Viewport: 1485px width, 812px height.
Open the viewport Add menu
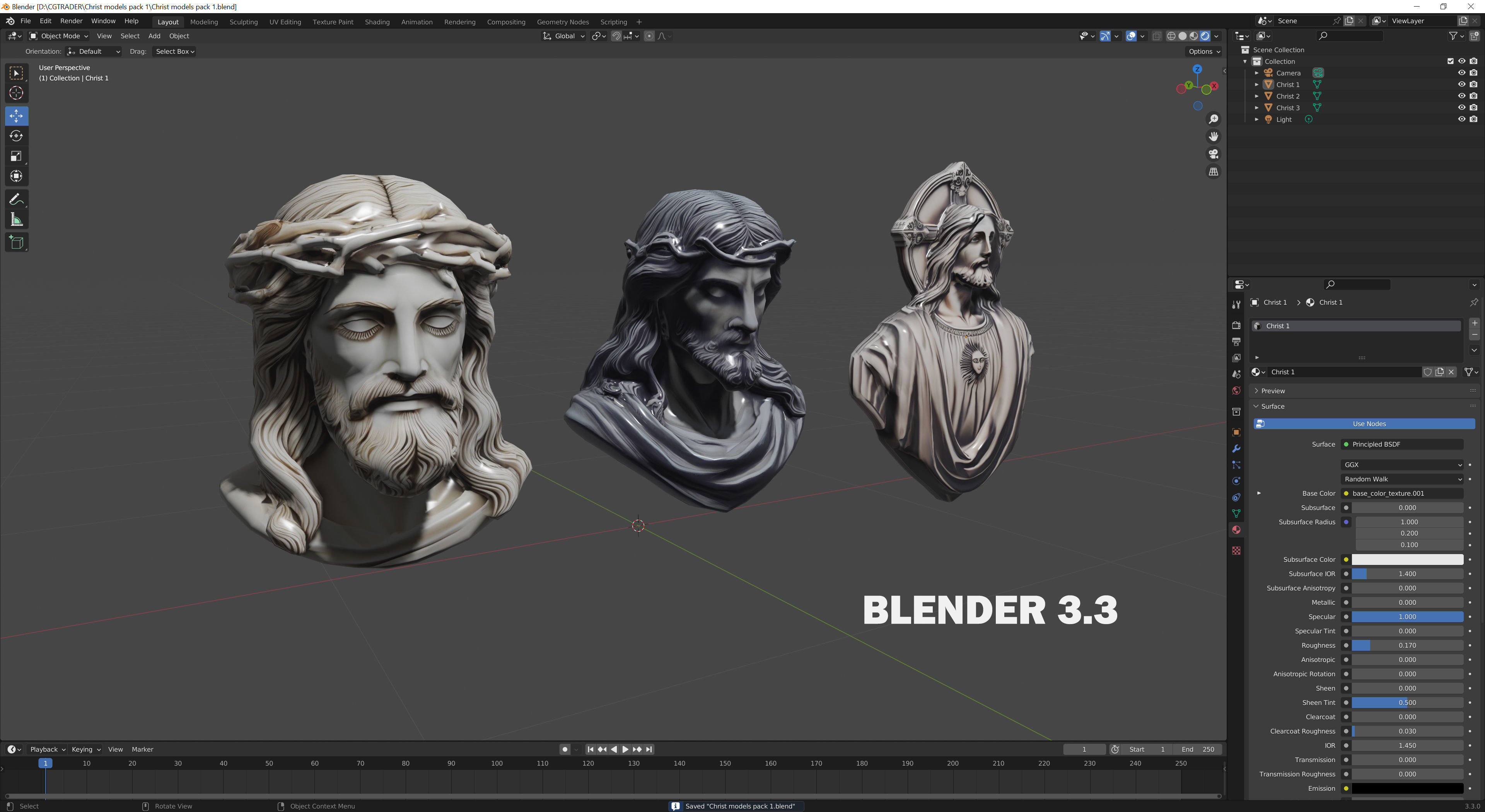click(154, 36)
